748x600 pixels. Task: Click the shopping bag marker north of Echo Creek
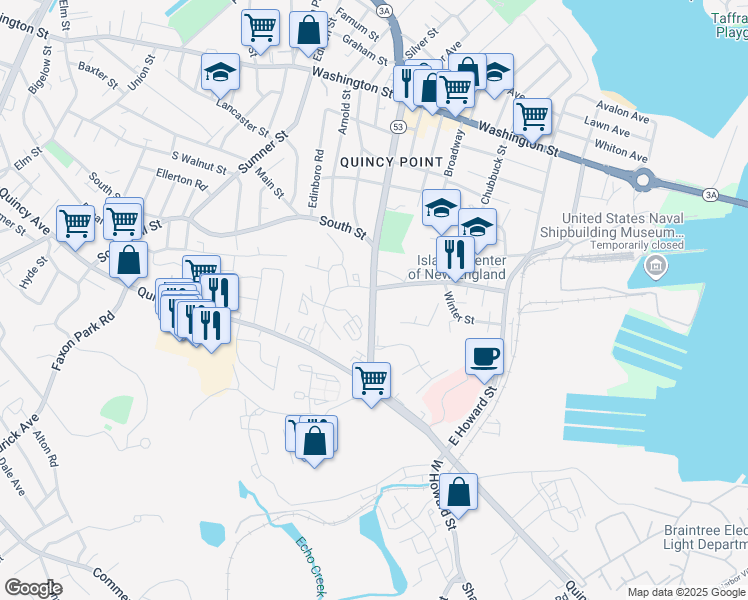click(x=314, y=441)
